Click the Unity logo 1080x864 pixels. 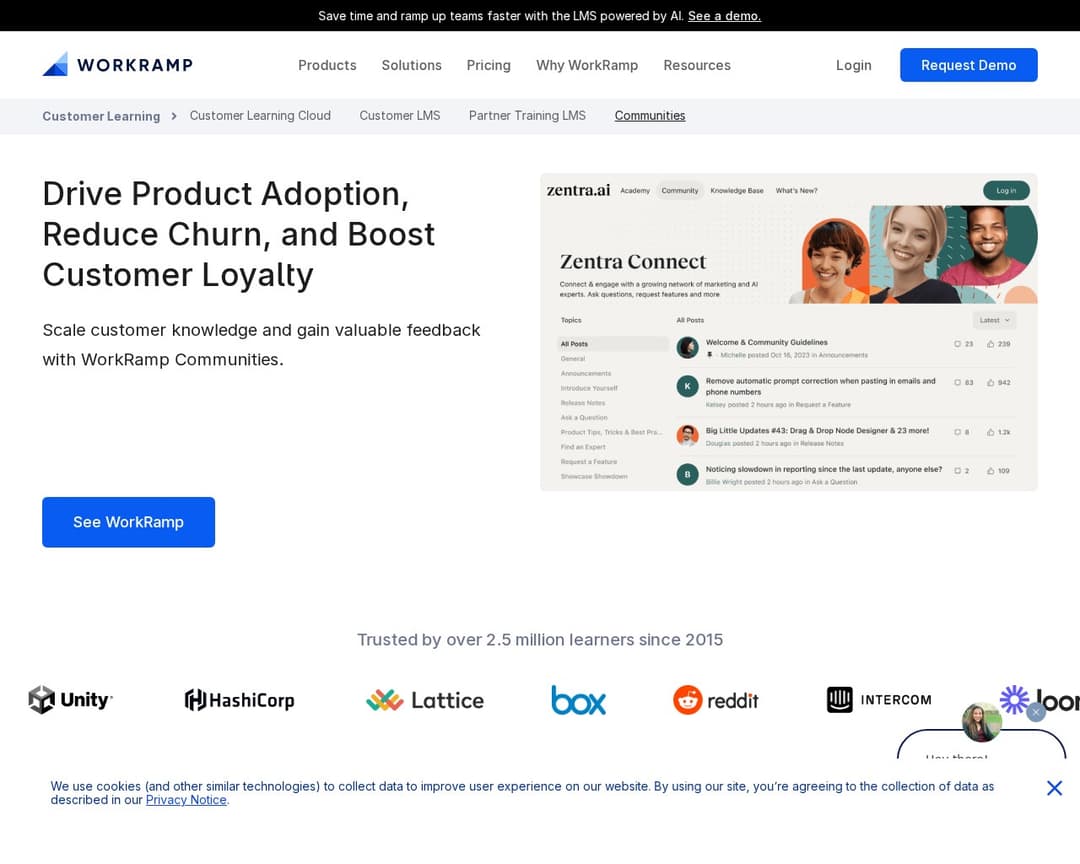(70, 700)
